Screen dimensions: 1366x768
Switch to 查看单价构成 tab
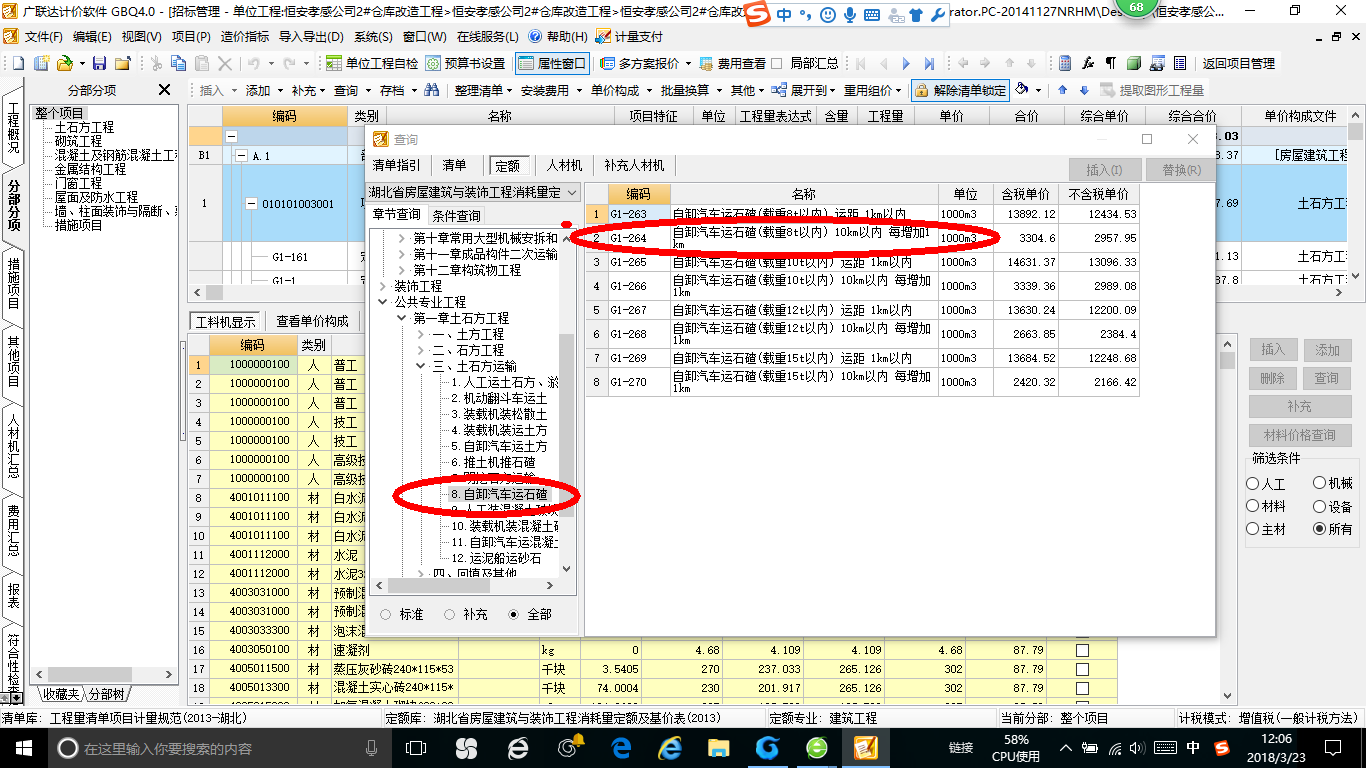click(x=312, y=321)
